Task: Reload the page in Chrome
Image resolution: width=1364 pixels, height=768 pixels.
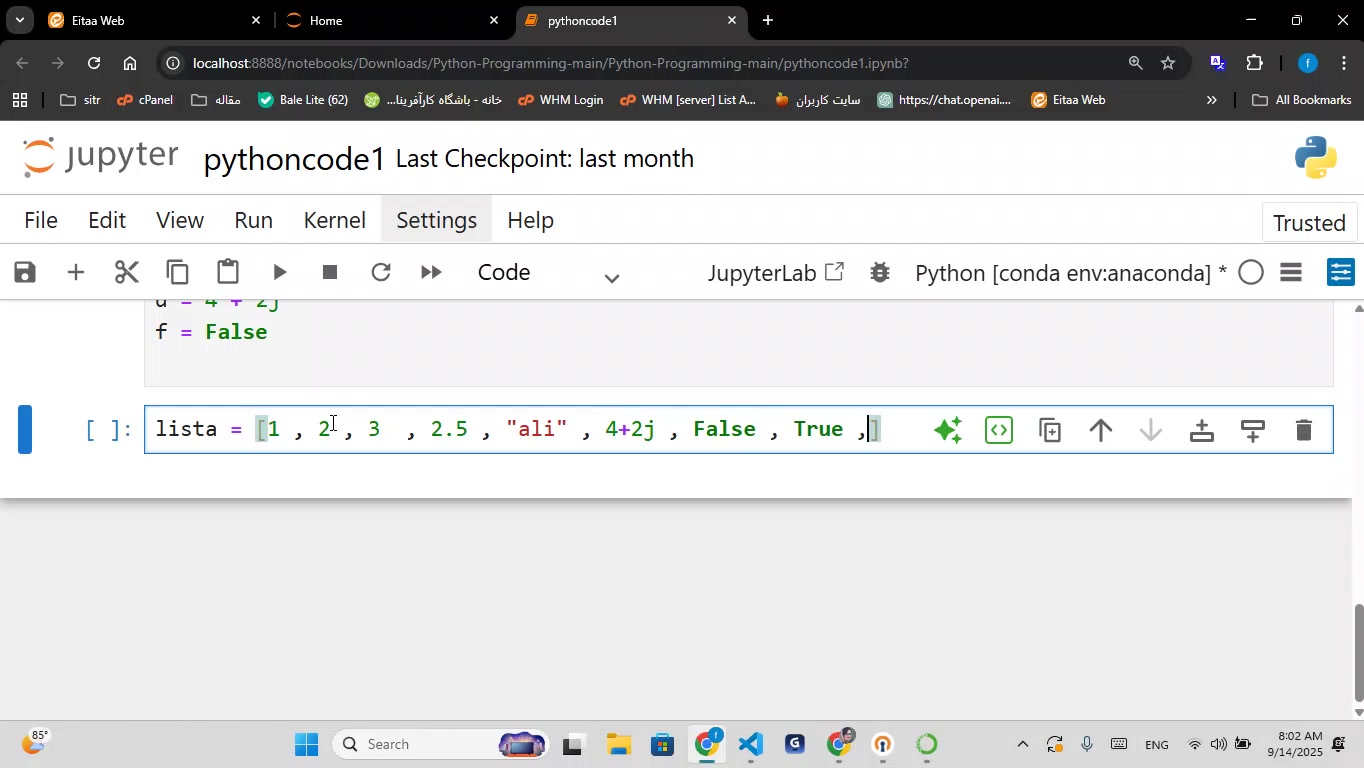Action: (x=93, y=63)
